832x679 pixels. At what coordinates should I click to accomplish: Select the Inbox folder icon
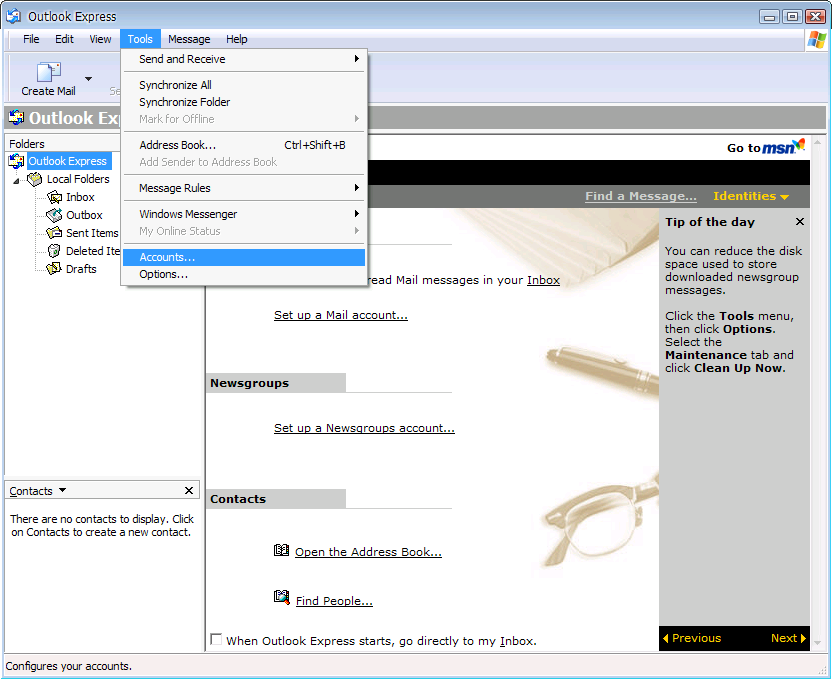click(55, 197)
